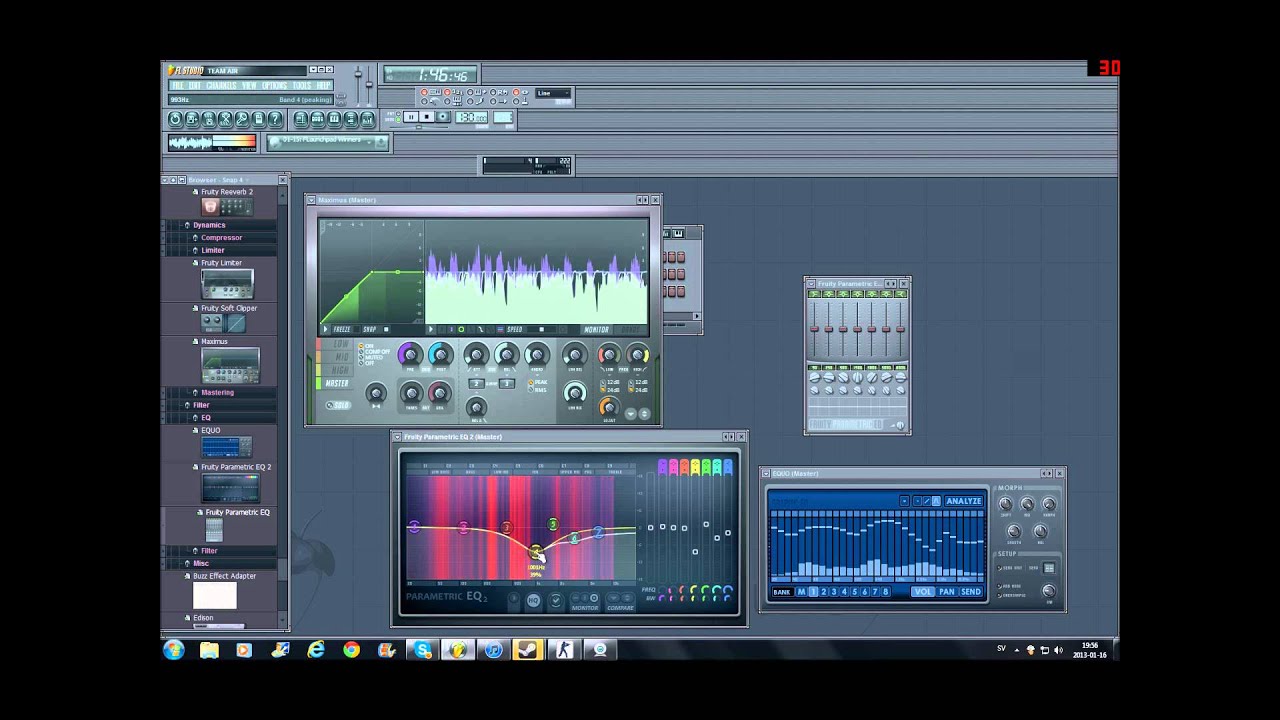Toggle the Browser panel via its toolbar icon

coord(351,119)
